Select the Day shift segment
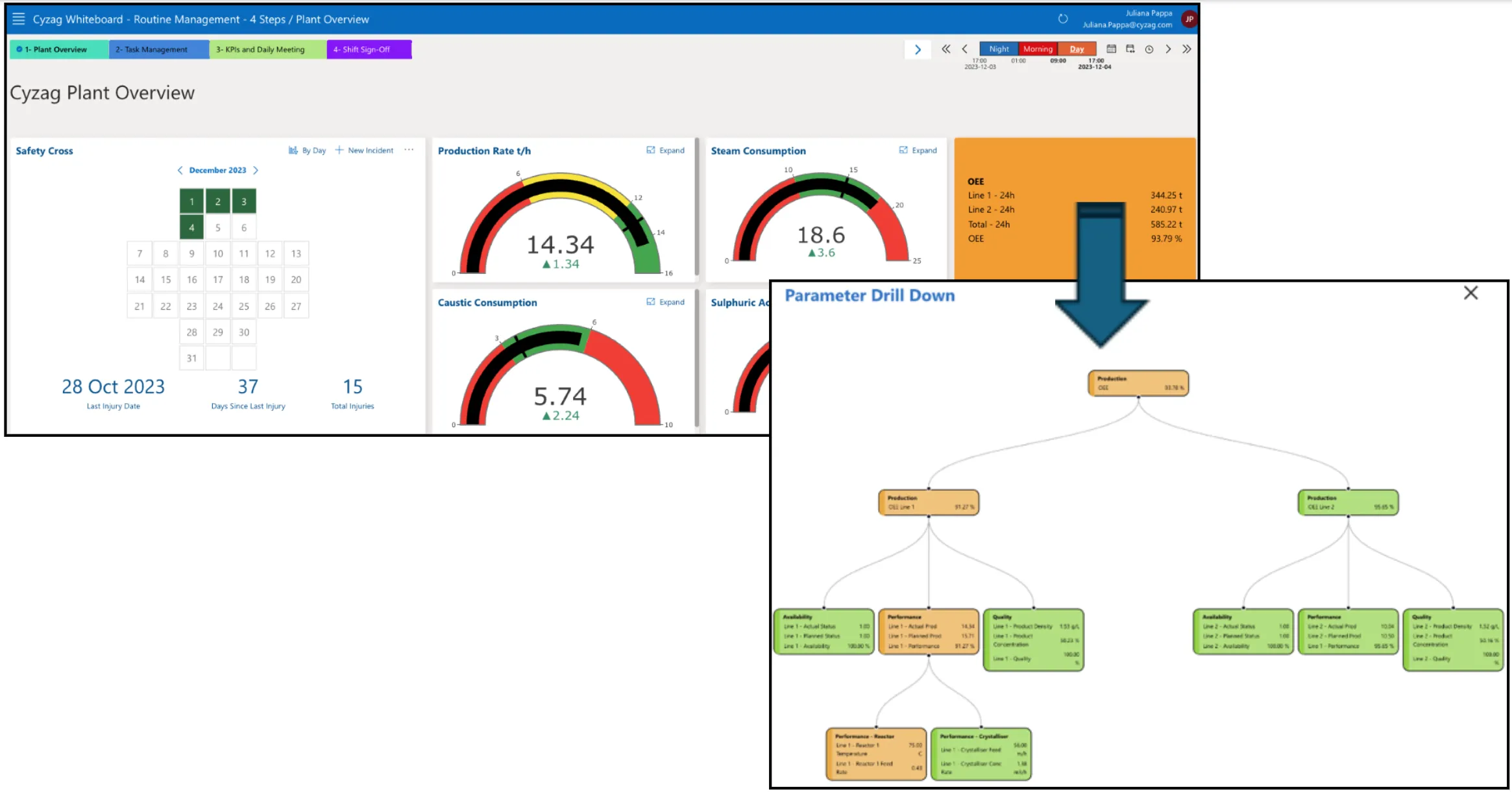 tap(1077, 49)
